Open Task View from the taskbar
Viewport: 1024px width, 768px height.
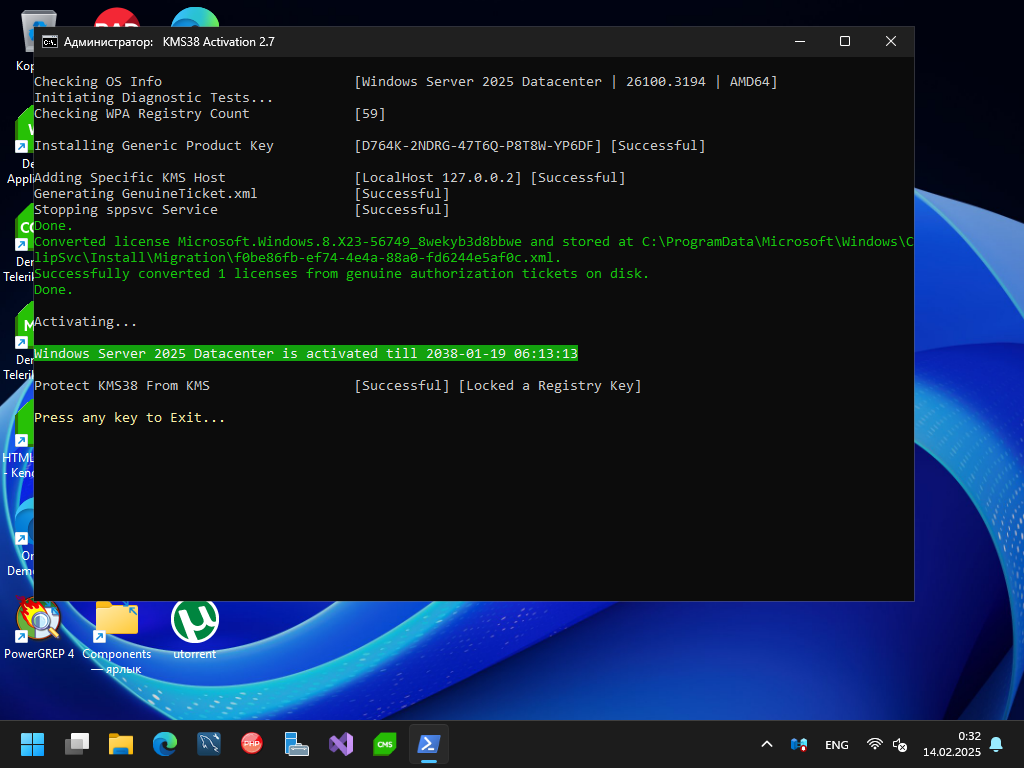pos(77,744)
